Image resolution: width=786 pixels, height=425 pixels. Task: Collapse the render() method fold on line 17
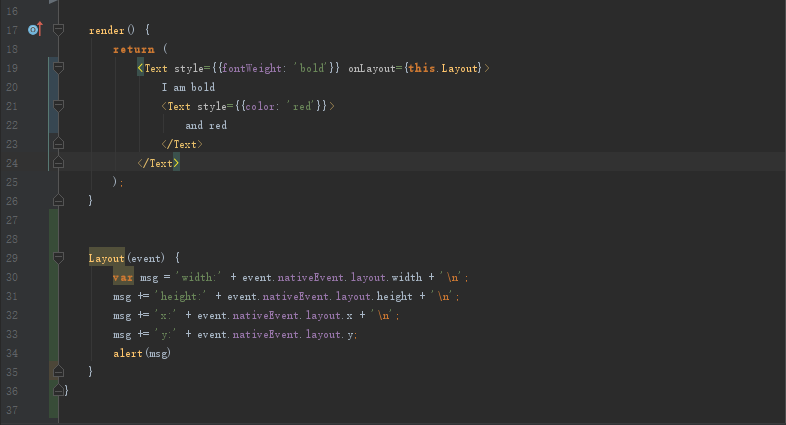[58, 30]
